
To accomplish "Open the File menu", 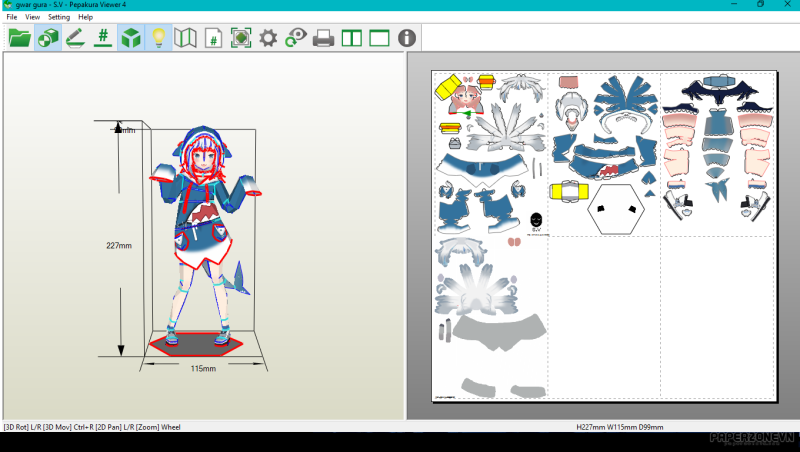I will pyautogui.click(x=12, y=17).
